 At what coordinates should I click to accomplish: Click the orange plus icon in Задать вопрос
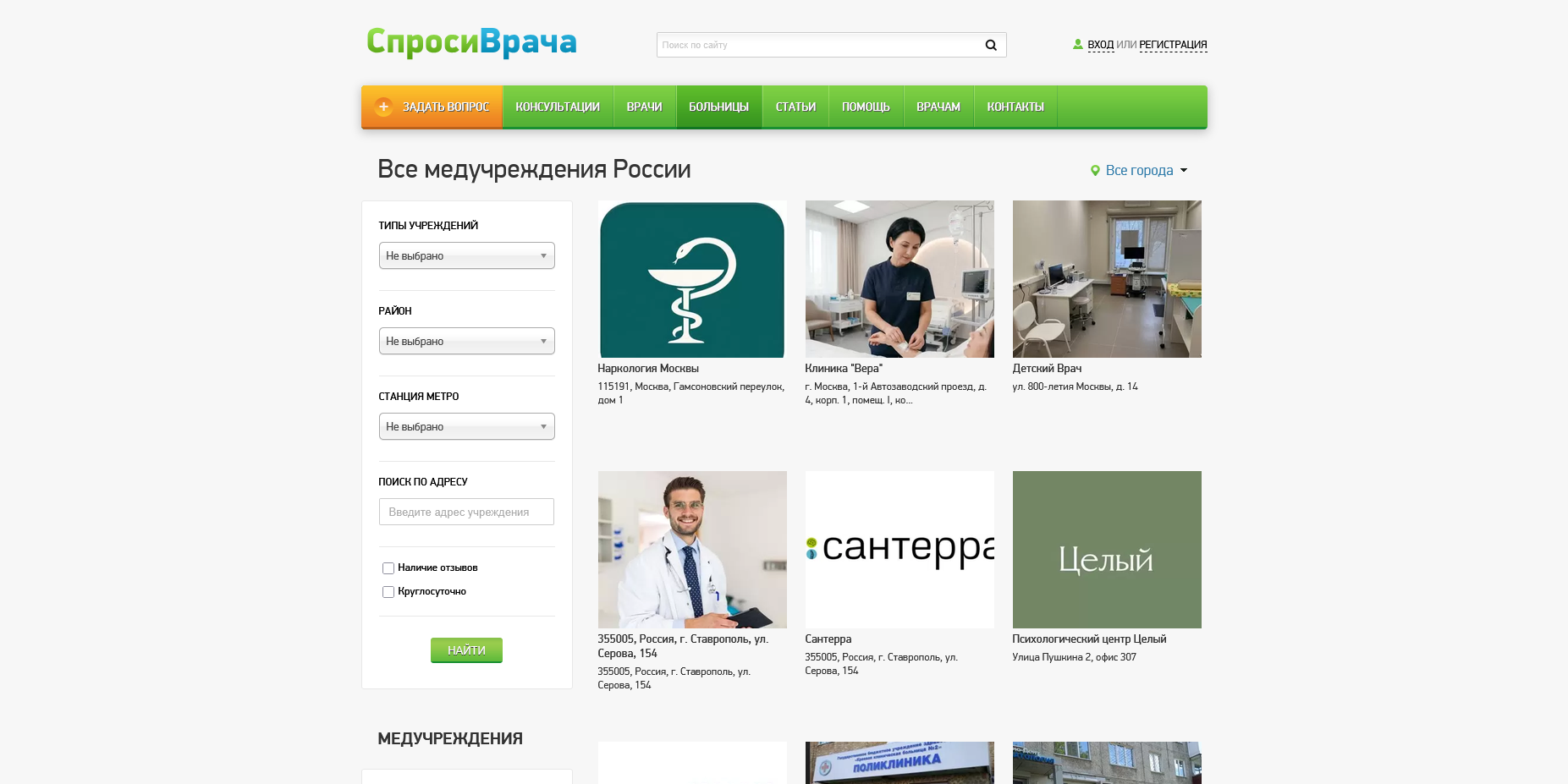383,107
